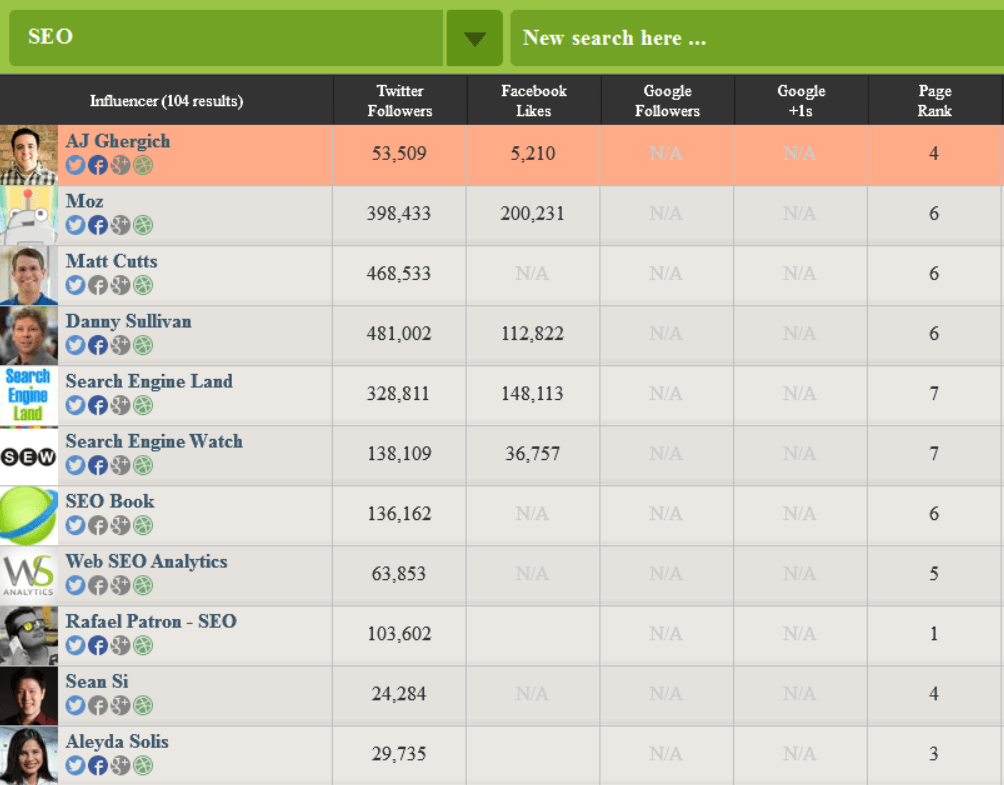Open Aleyda Solis' Facebook icon
Viewport: 1004px width, 785px height.
coord(98,766)
